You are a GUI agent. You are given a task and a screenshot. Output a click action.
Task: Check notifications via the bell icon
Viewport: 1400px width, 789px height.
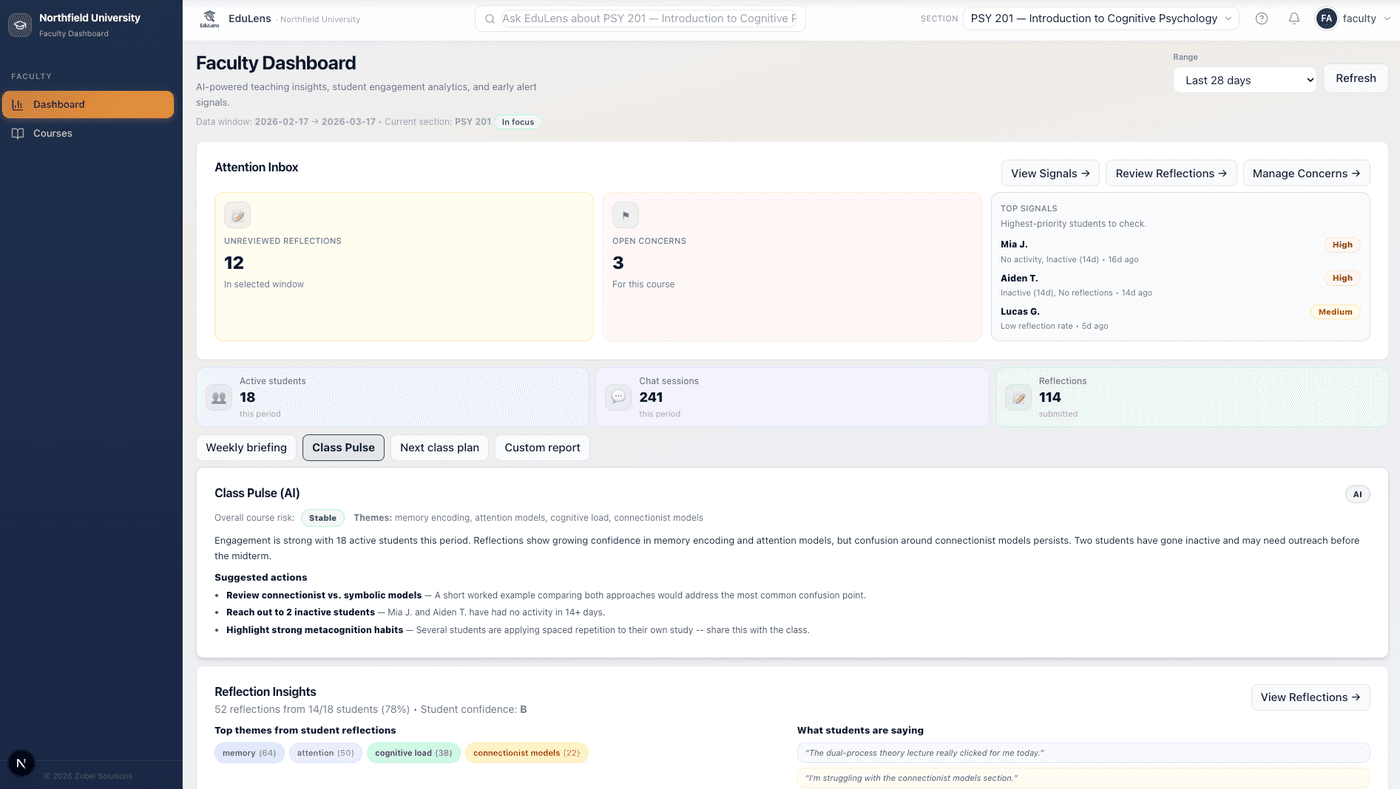[1293, 17]
